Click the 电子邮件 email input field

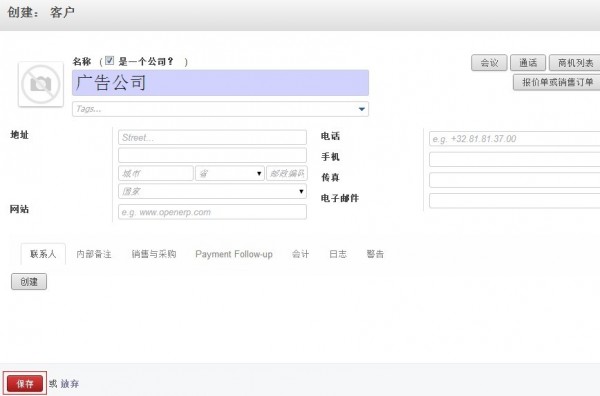[514, 200]
